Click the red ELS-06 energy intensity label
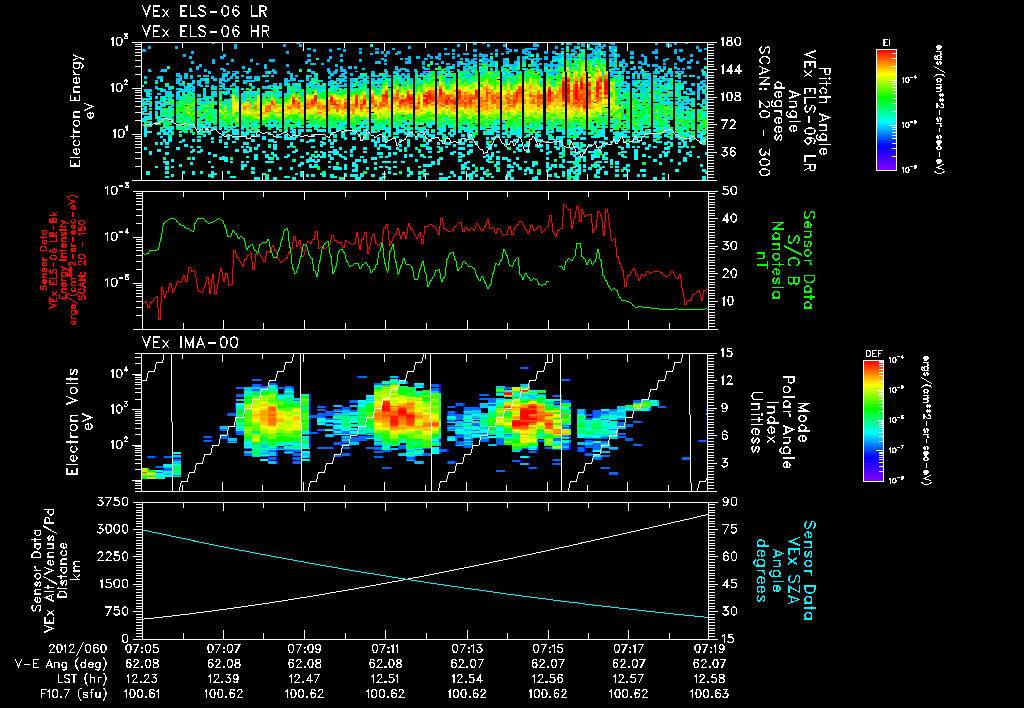 click(x=62, y=260)
